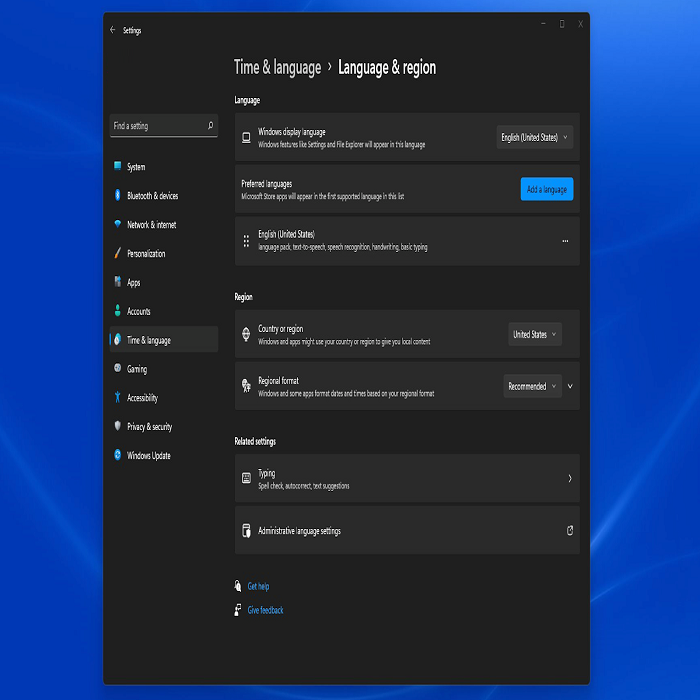This screenshot has height=700, width=700.
Task: Click the Accessibility figure icon
Action: [117, 397]
